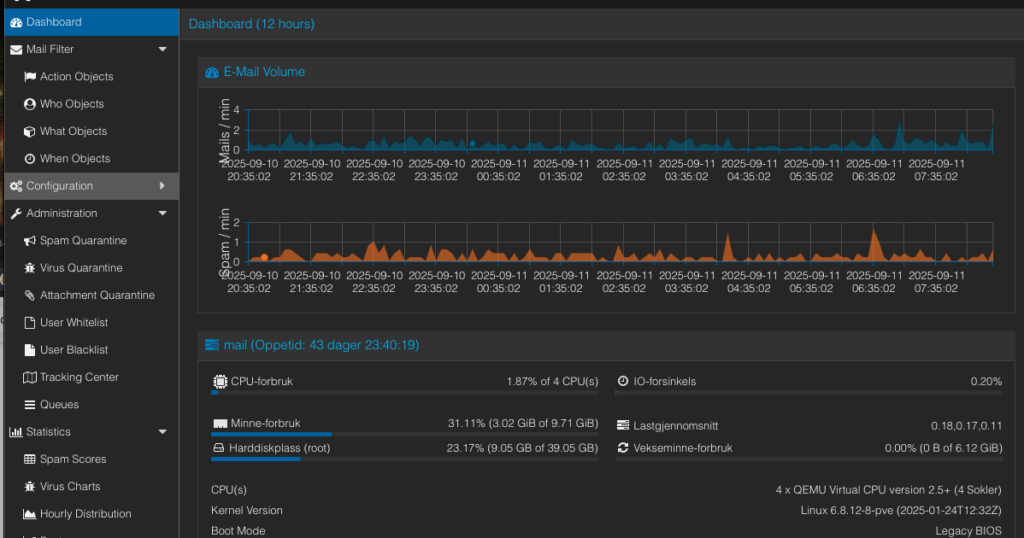Collapse the Administration section arrow
This screenshot has width=1024, height=538.
click(x=163, y=213)
